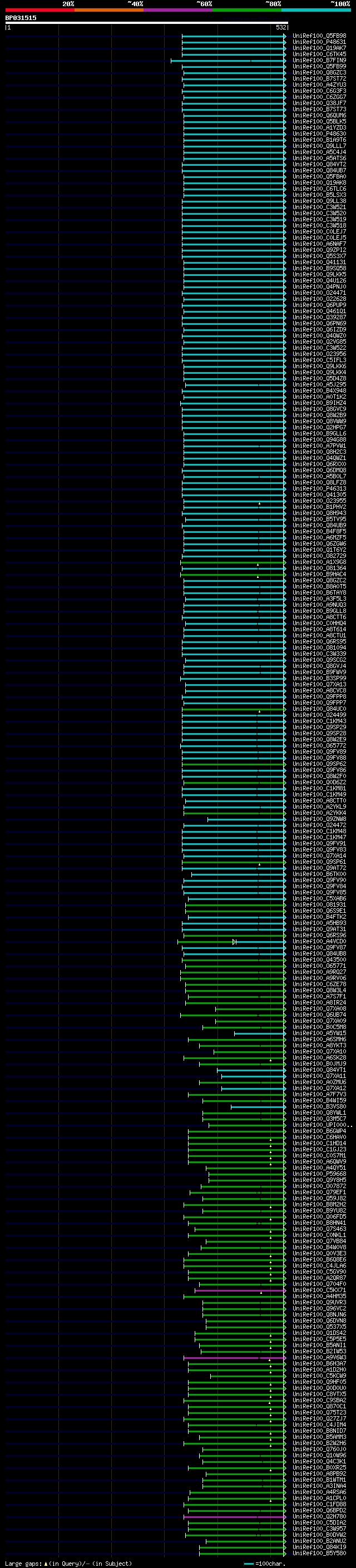Open the UniRef100_Q6QUM6 entry
This screenshot has height=1568, width=356.
click(319, 115)
